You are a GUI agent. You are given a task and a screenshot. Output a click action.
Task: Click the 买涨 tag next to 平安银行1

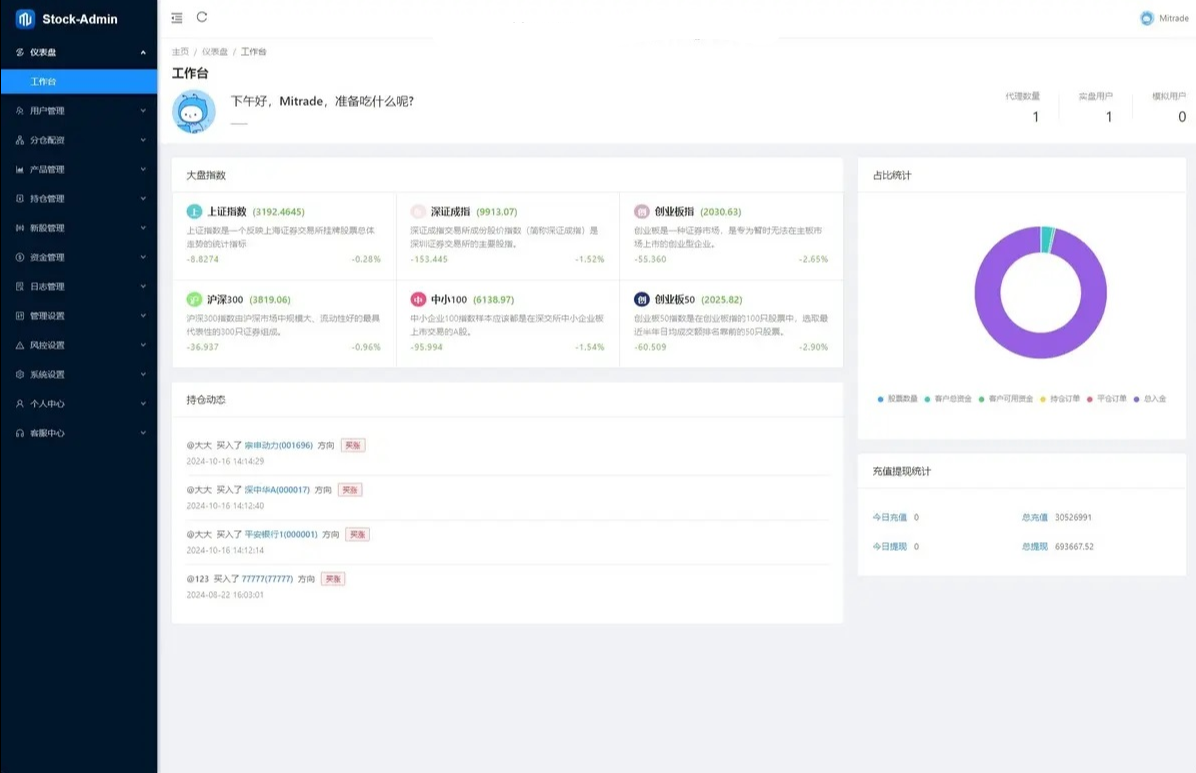[358, 534]
